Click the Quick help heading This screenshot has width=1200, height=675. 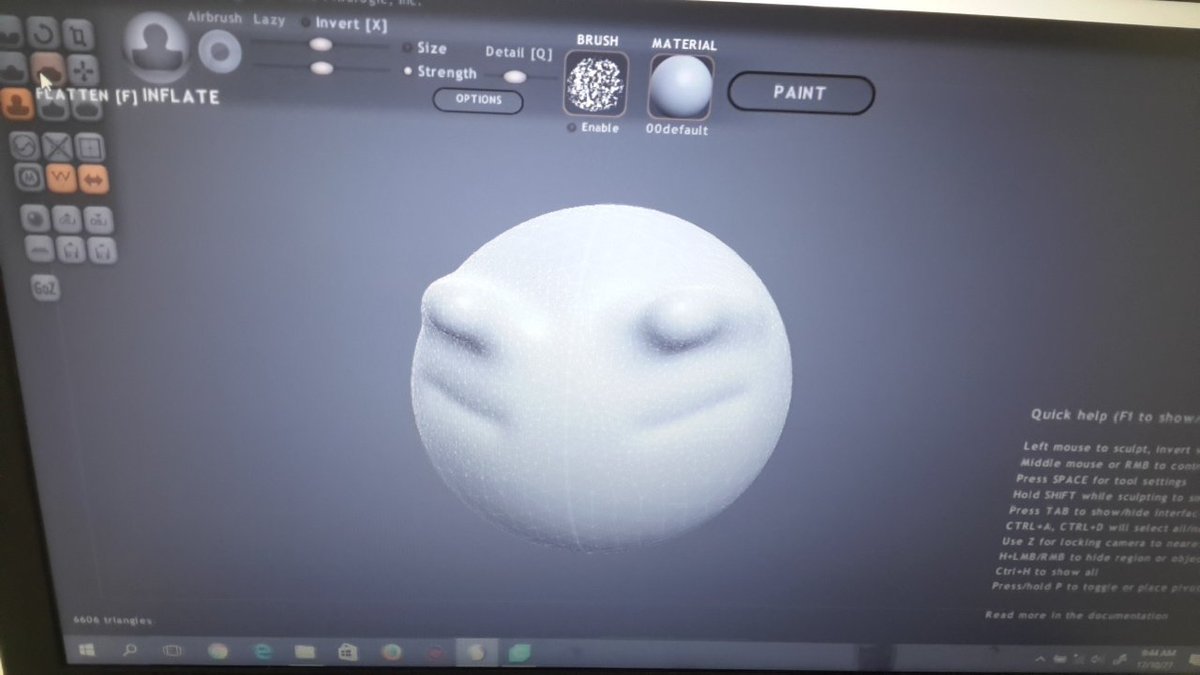(x=1115, y=415)
